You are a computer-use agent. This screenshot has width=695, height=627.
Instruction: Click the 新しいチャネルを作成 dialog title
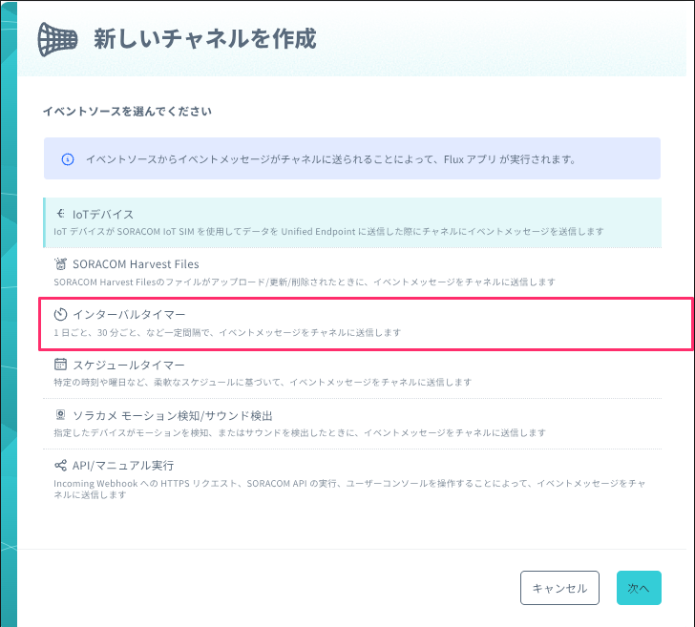(x=205, y=39)
